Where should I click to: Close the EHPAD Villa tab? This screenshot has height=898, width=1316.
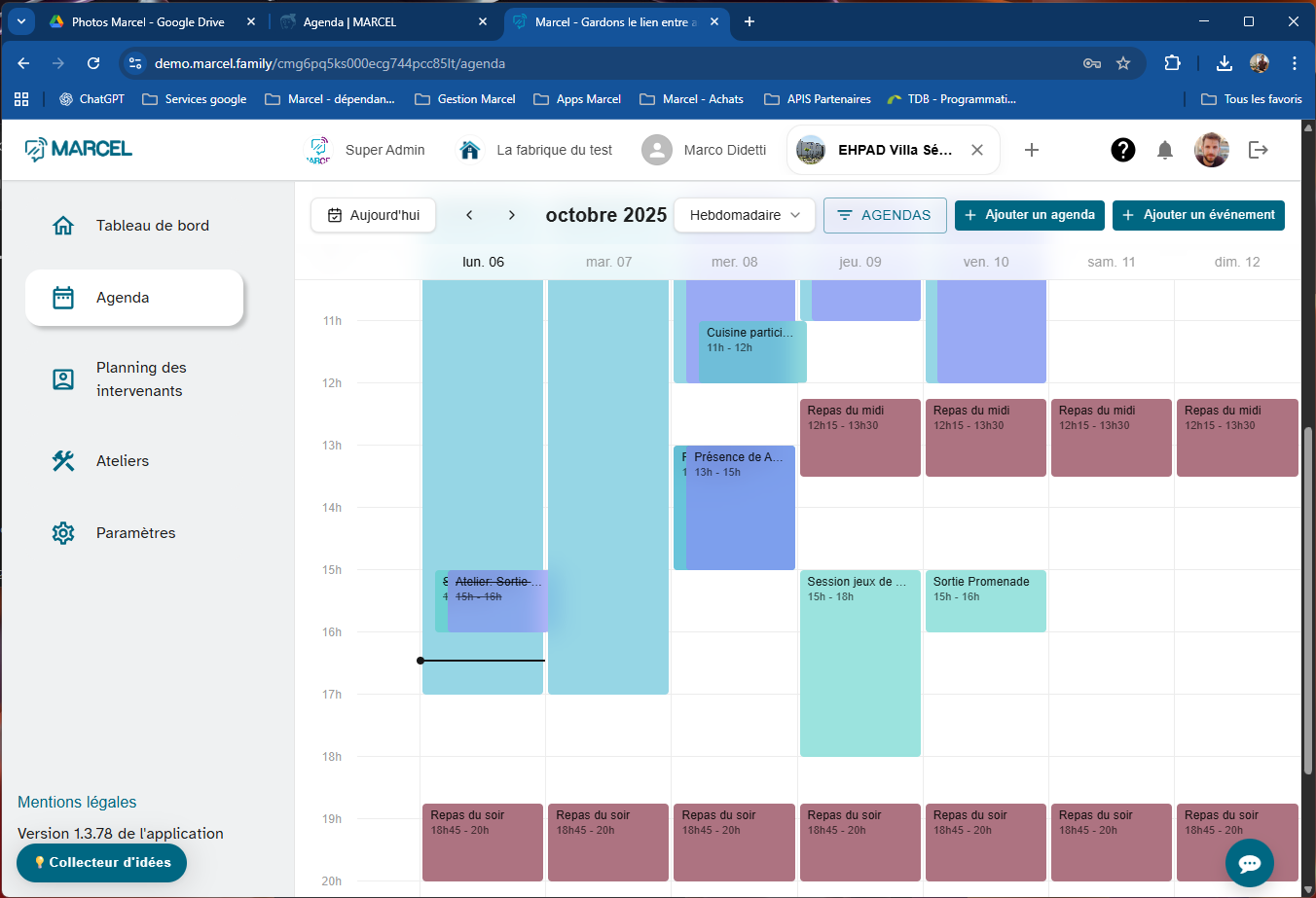coord(977,150)
